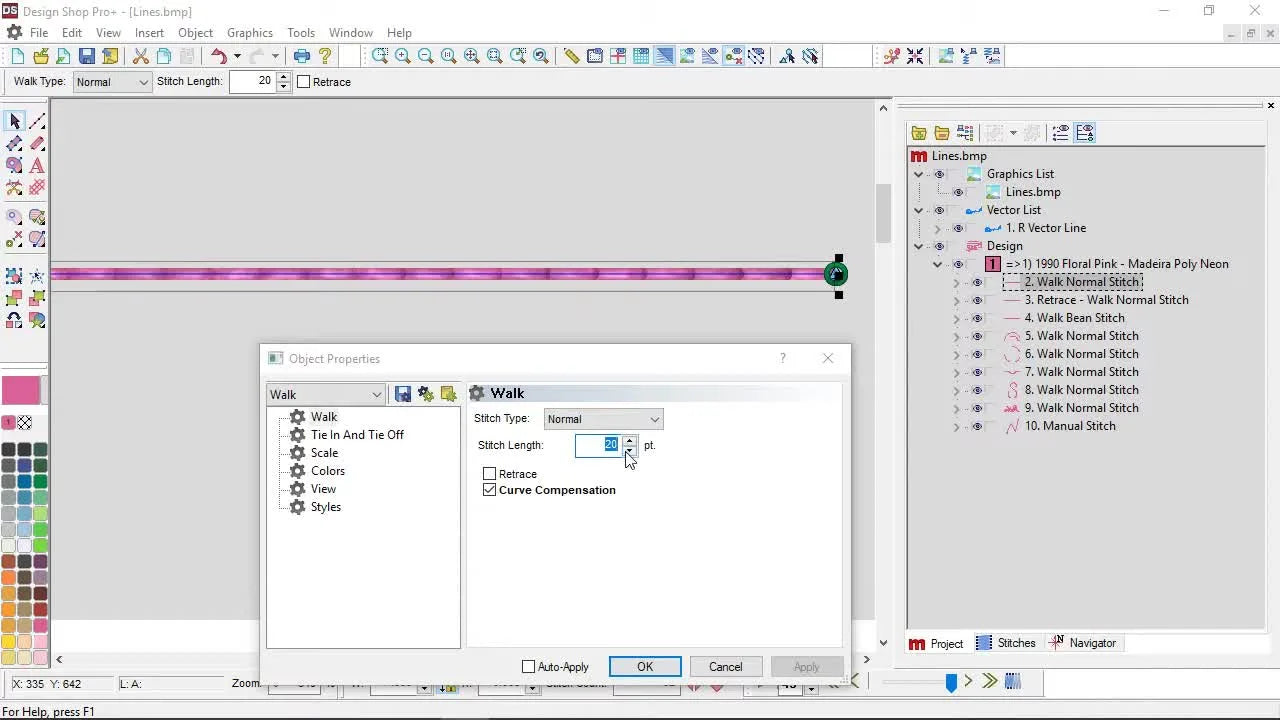Click the ruler Measure tool icon
1280x720 pixels.
[571, 56]
